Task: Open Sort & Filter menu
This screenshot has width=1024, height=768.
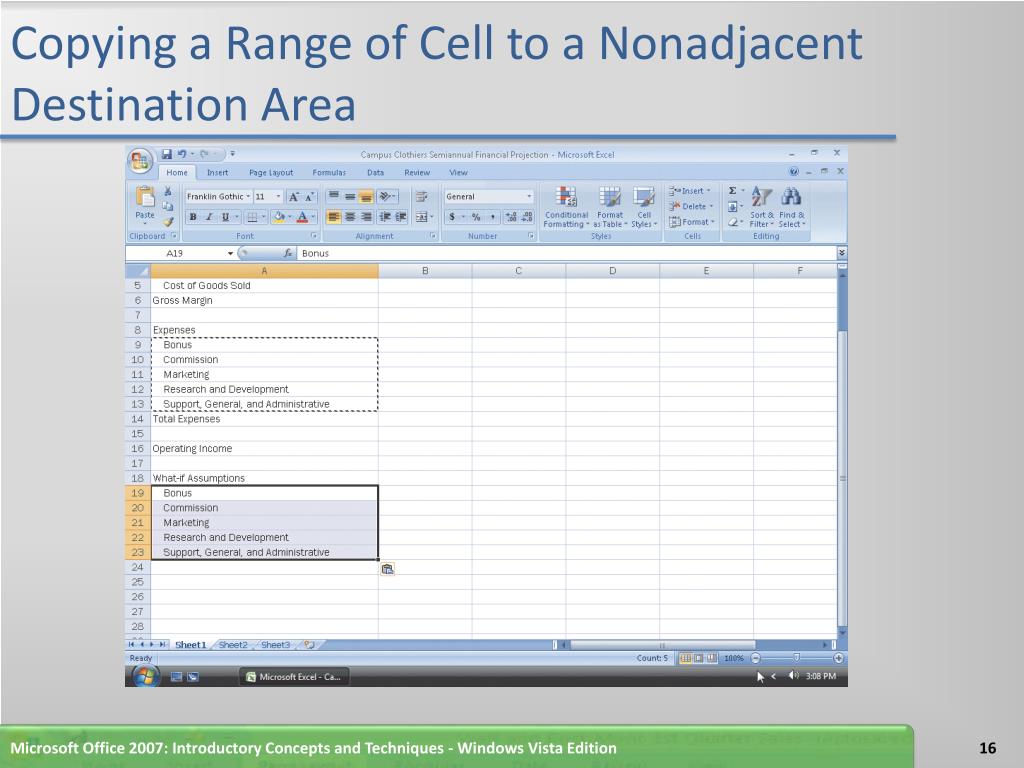Action: (x=761, y=207)
